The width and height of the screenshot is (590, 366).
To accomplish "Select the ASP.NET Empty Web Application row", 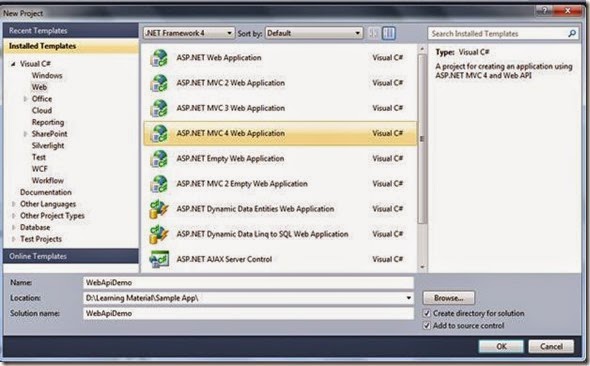I will (x=280, y=159).
